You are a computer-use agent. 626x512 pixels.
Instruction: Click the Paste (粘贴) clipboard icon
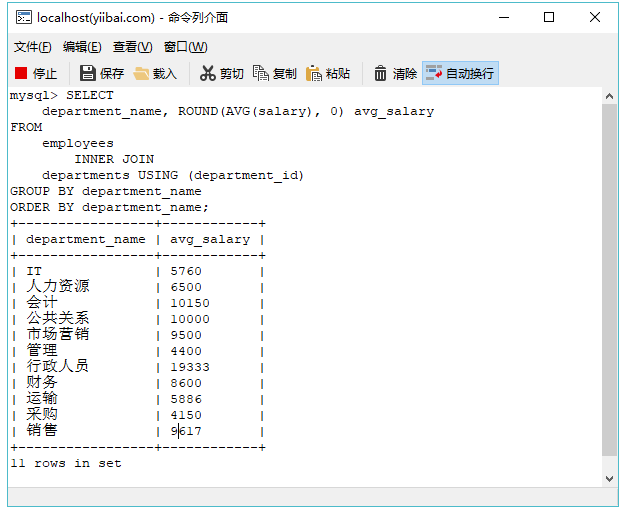(x=314, y=73)
